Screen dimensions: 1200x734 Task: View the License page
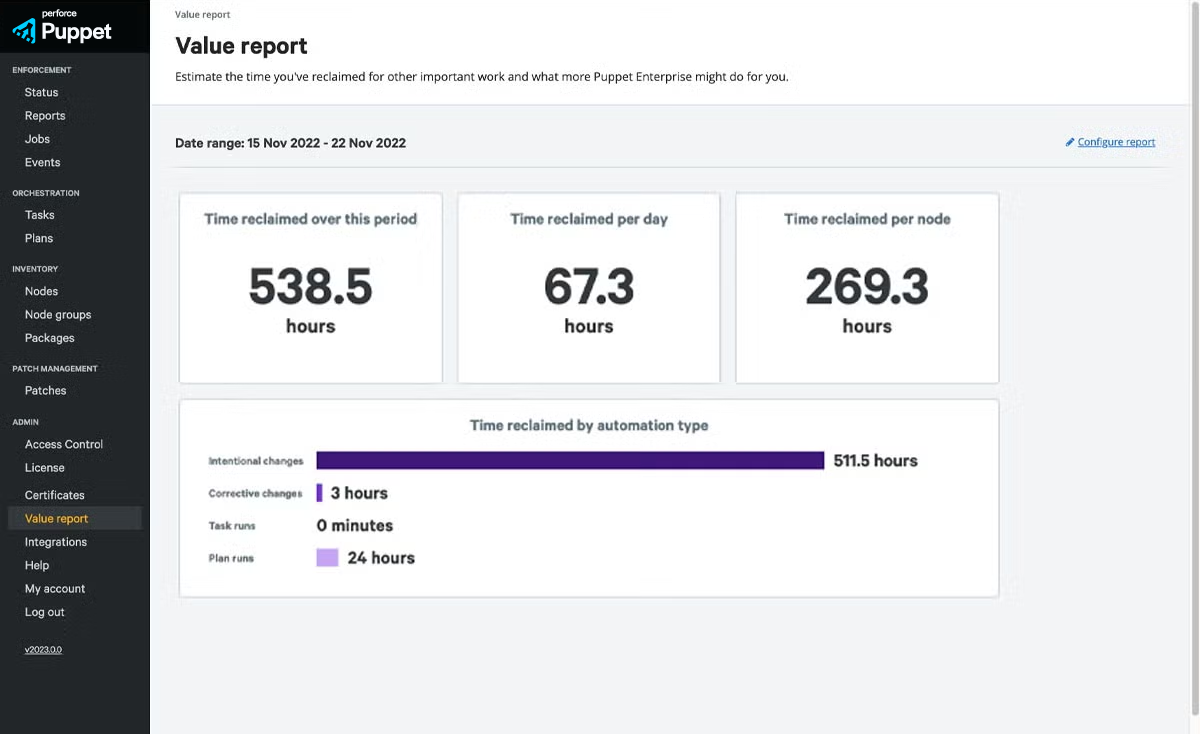pos(44,467)
